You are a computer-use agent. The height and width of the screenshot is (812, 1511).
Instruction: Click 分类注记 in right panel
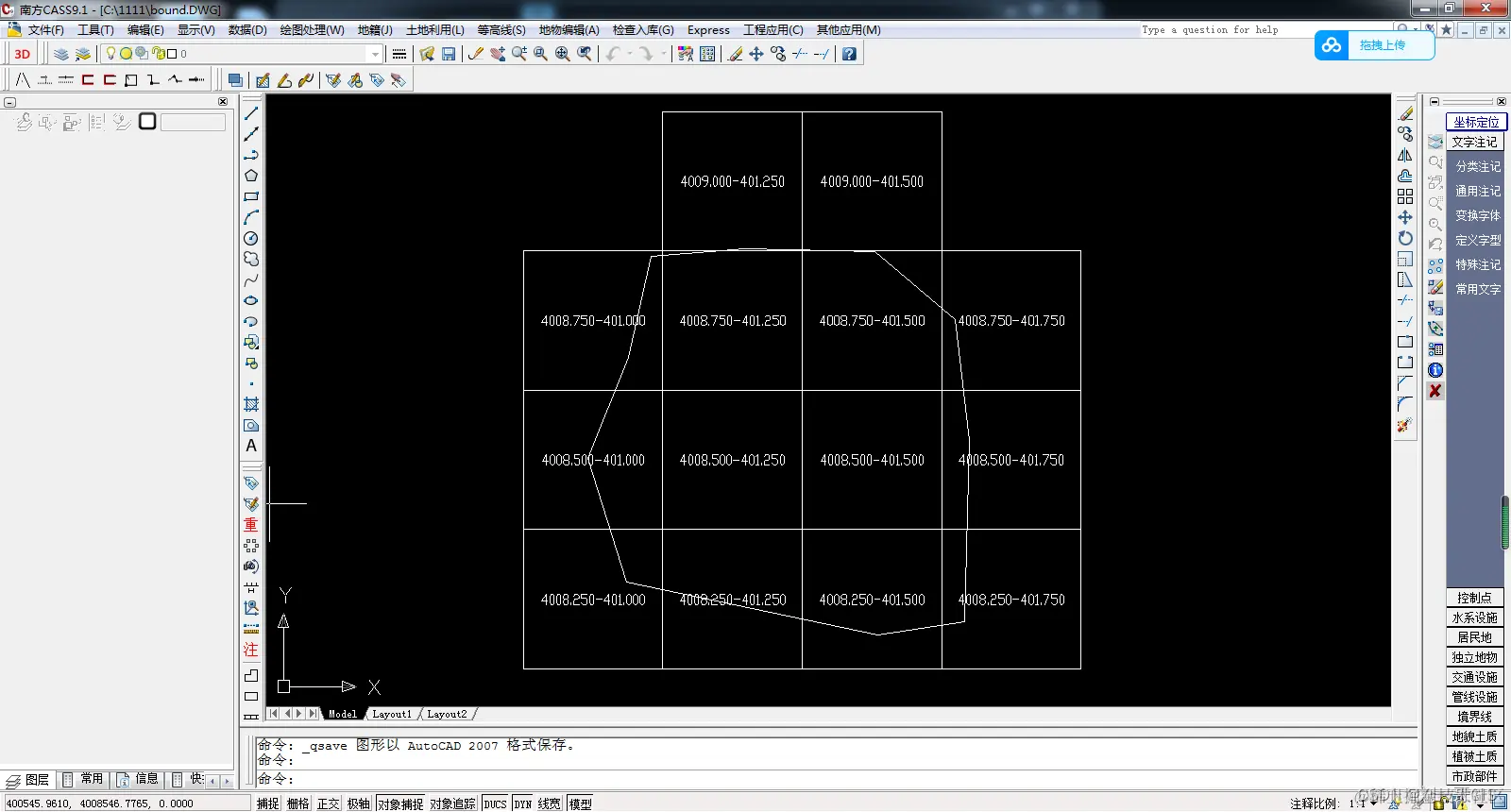(1478, 166)
